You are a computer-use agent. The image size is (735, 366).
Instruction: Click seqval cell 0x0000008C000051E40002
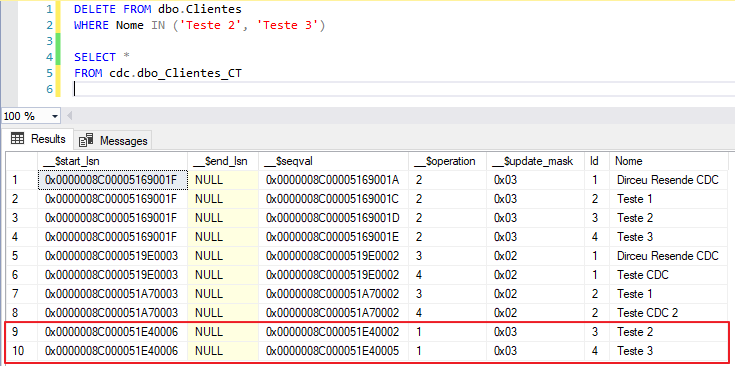333,332
